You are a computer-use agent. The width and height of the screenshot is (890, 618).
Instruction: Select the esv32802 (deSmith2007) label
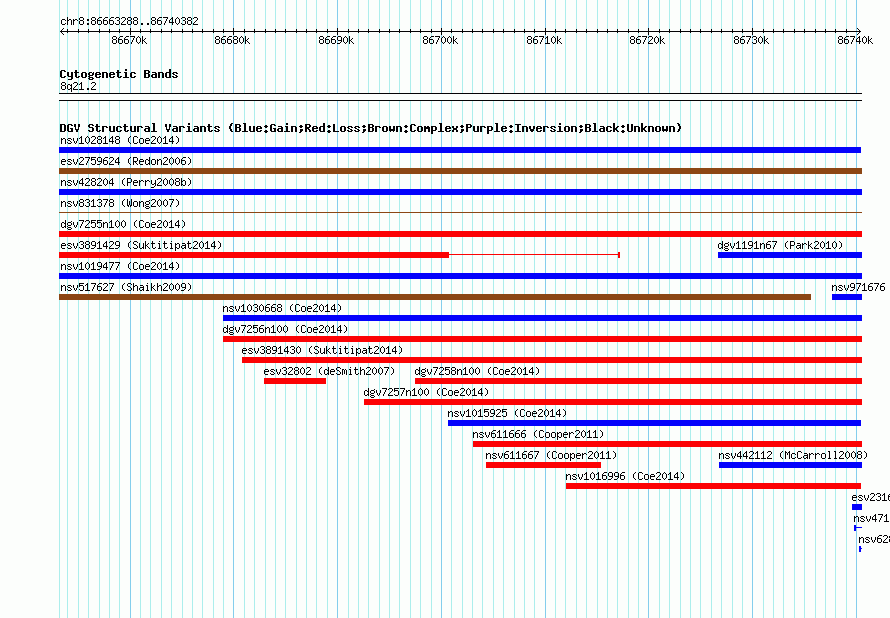click(x=329, y=371)
